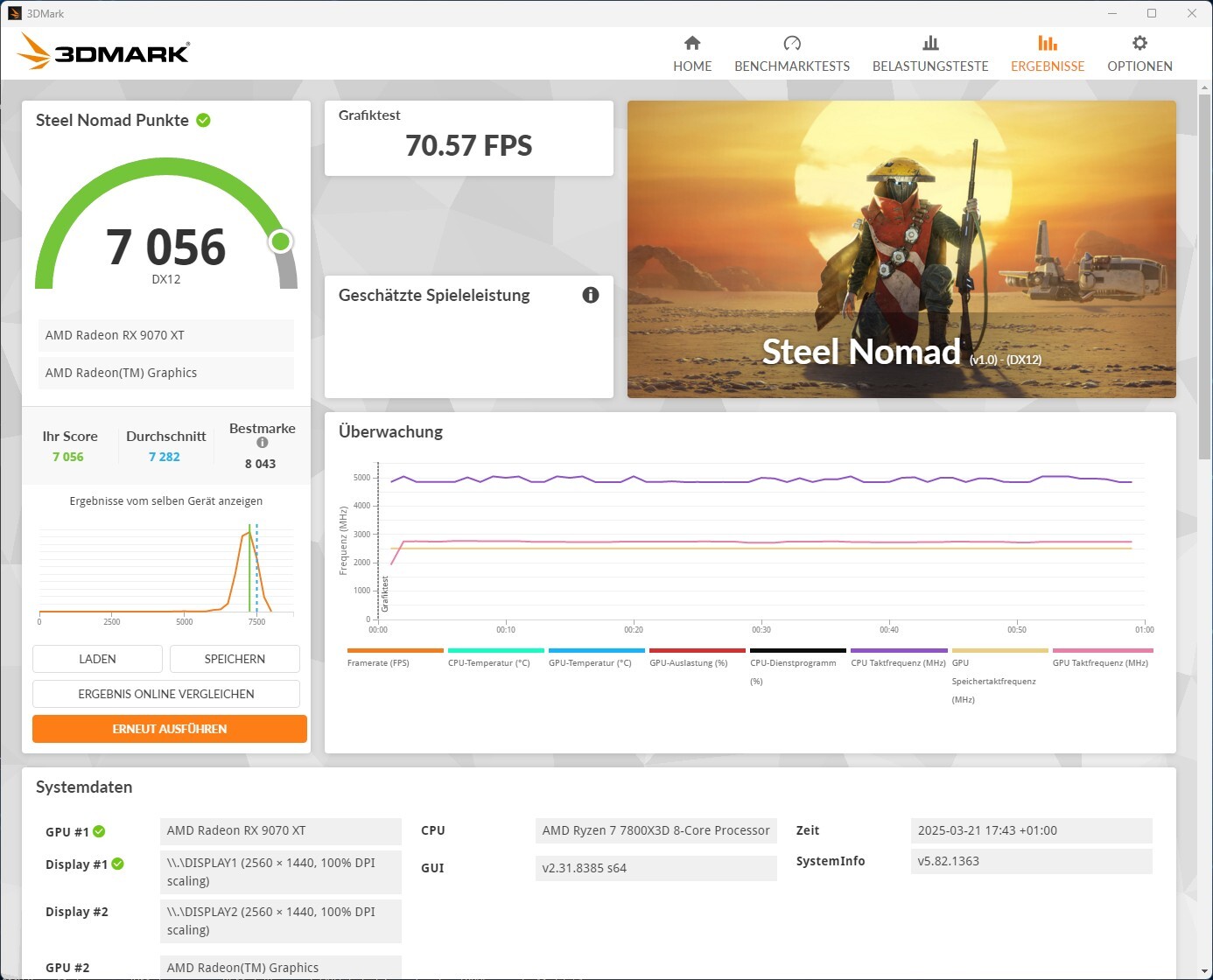Screen dimensions: 1213x980
Task: Toggle the CPU Taktfrequenz (MHz) legend item
Action: click(x=899, y=657)
